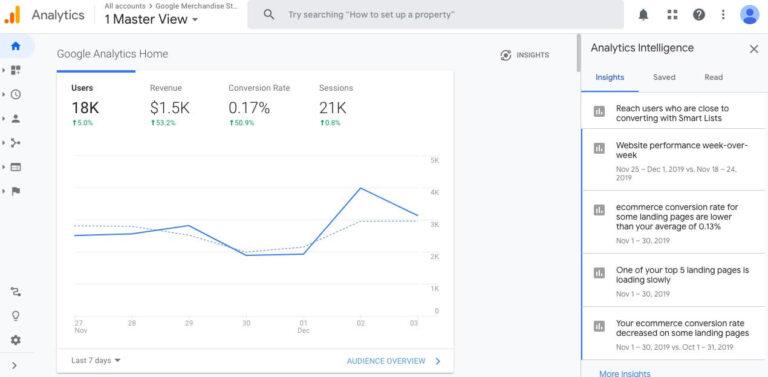
Task: Click the Insights swirl icon
Action: (506, 55)
